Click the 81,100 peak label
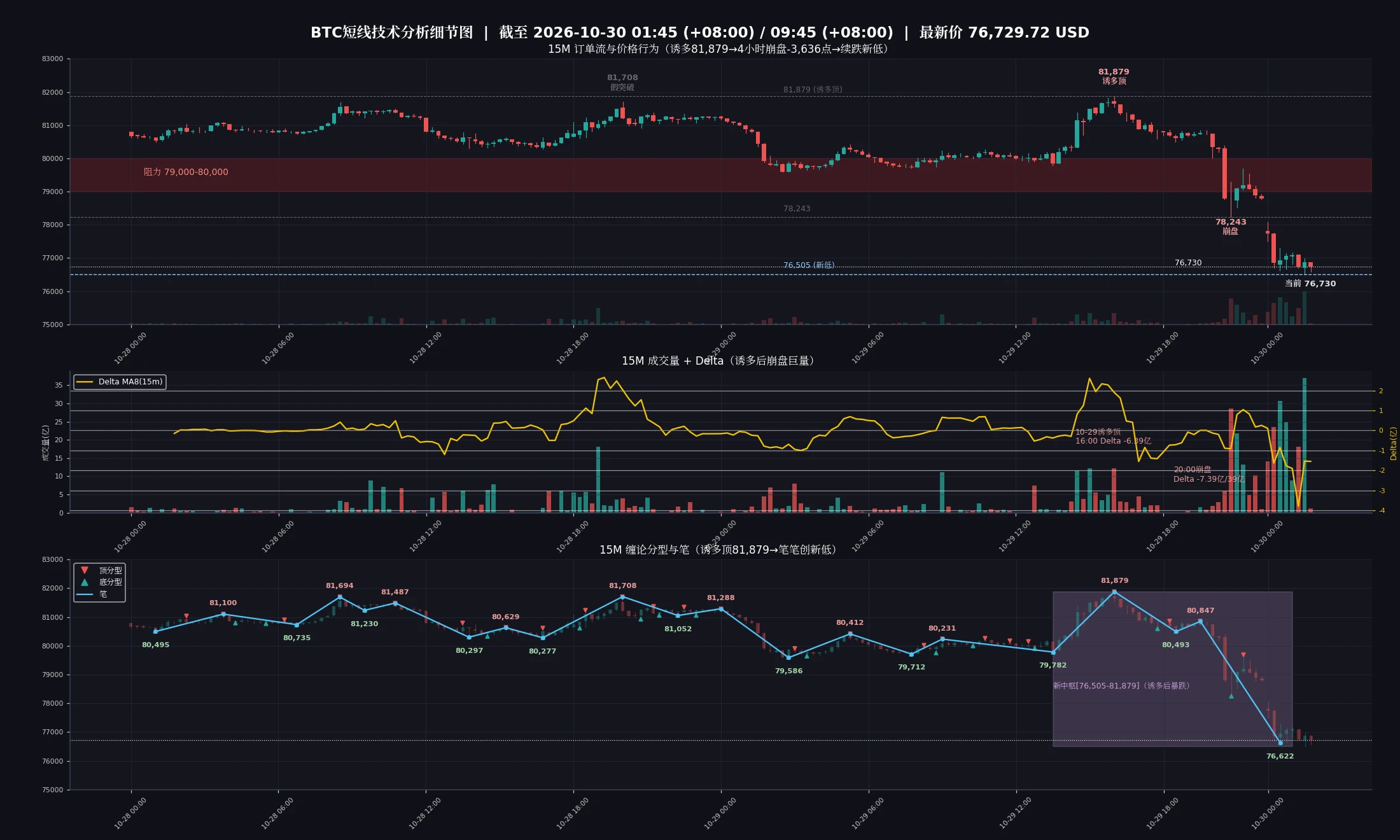Image resolution: width=1400 pixels, height=840 pixels. (x=223, y=603)
